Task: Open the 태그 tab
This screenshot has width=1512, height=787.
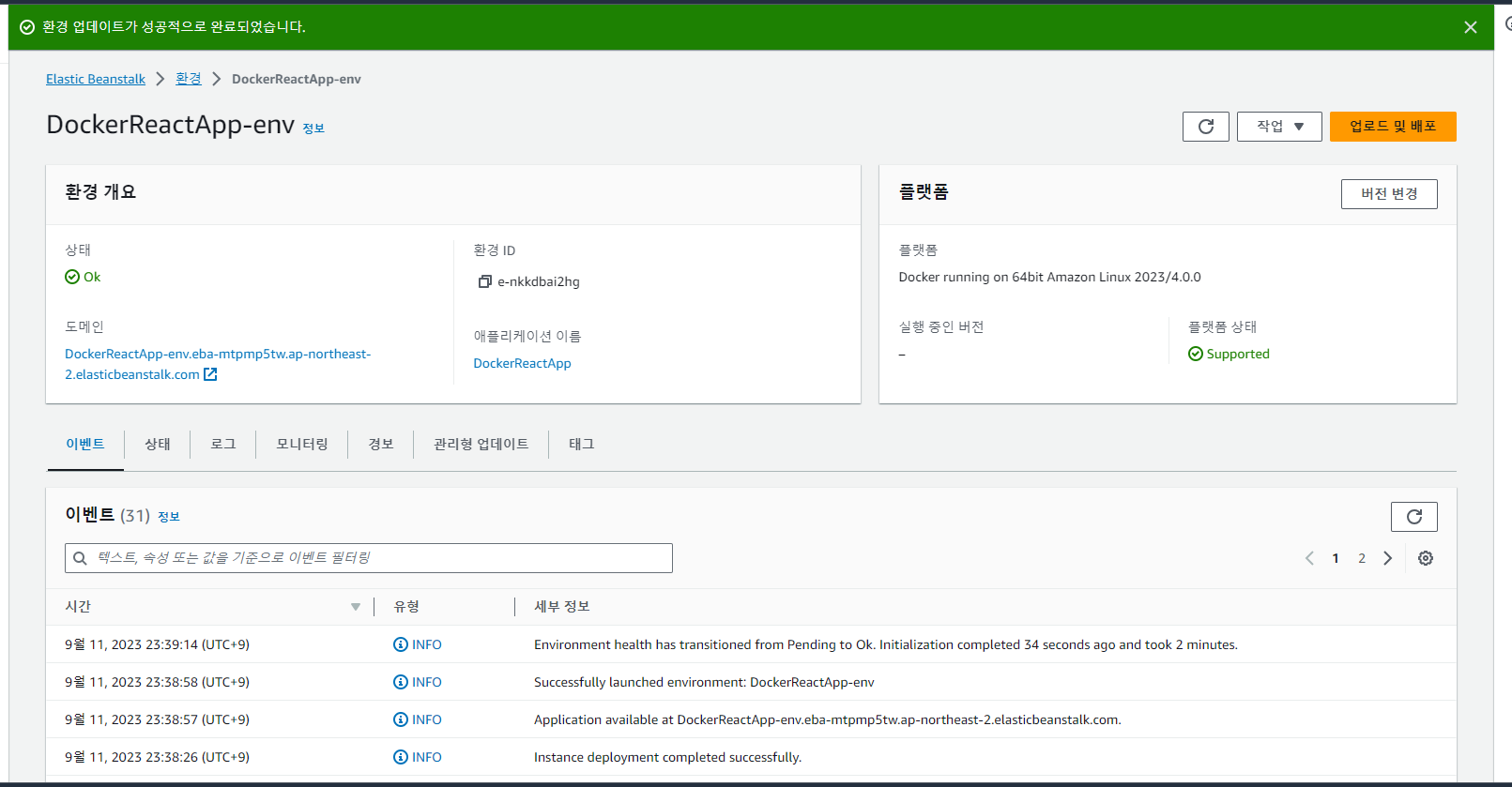Action: coord(582,444)
